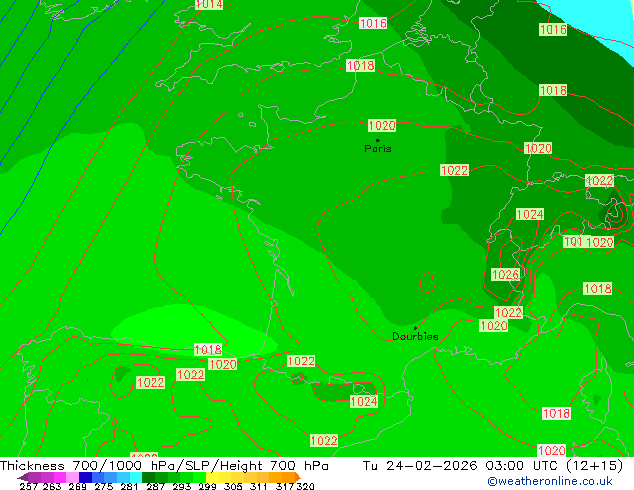This screenshot has height=490, width=634.
Task: Click the 1016 label over southeast England
Action: [x=373, y=23]
